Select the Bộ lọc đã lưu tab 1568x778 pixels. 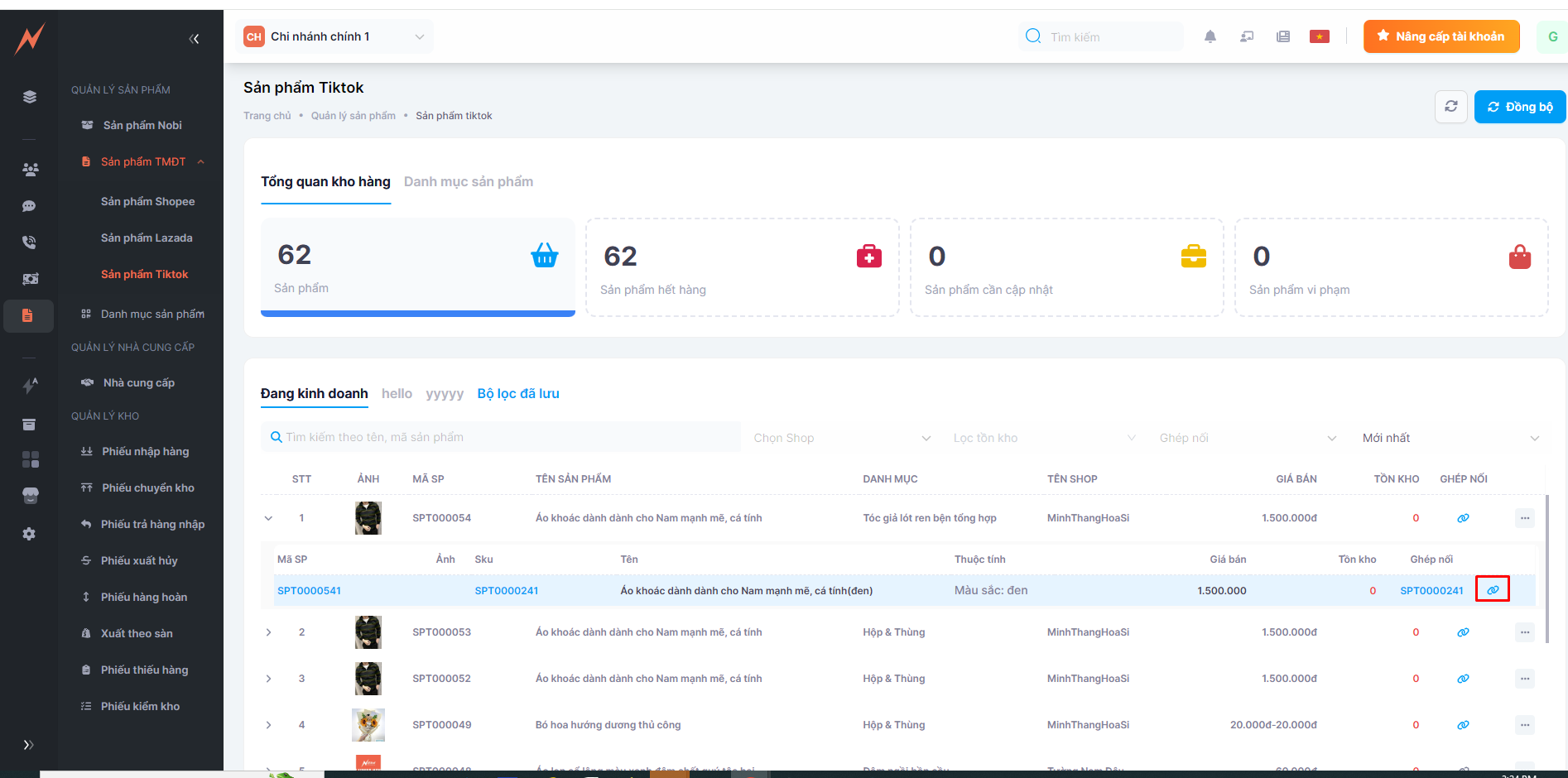coord(517,394)
